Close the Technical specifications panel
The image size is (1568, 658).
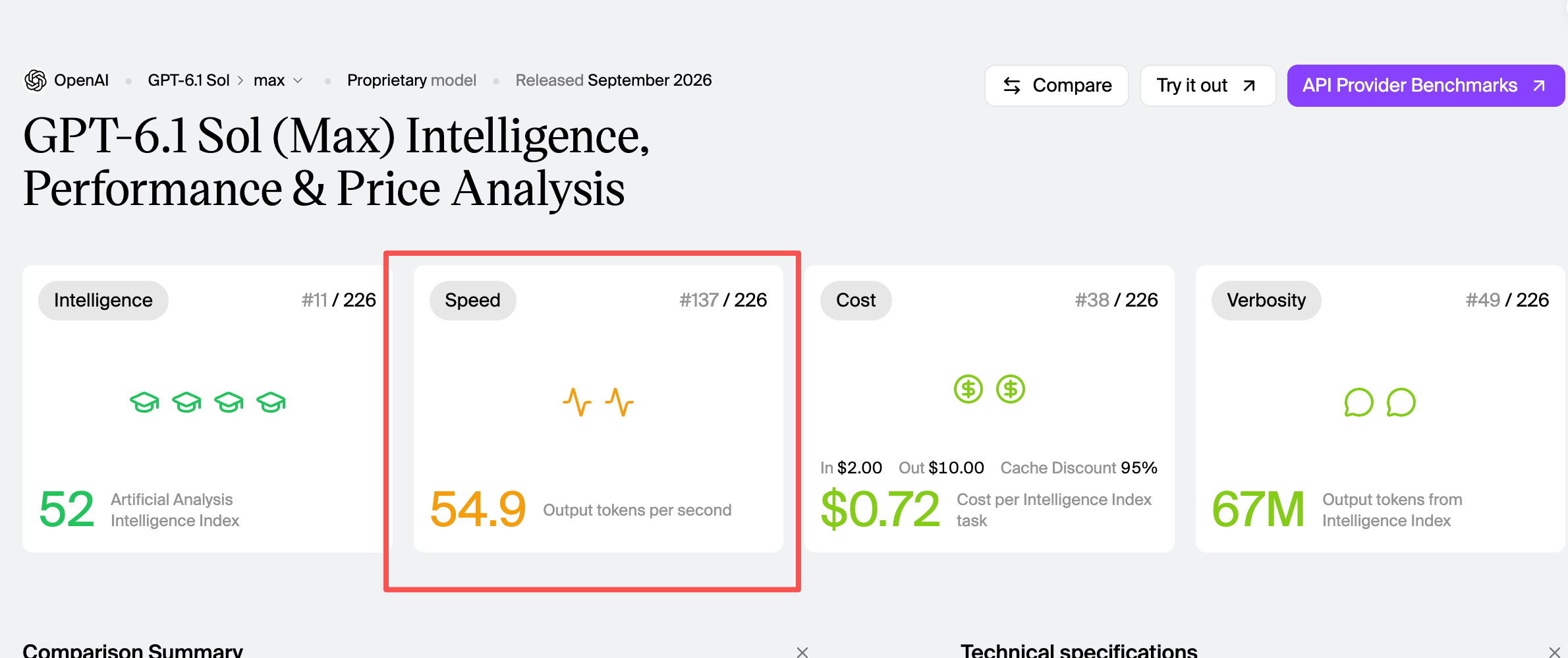1554,652
